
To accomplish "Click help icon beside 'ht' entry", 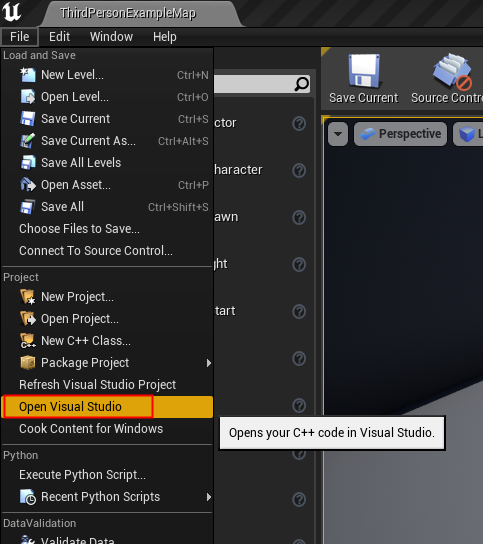I will (x=299, y=264).
